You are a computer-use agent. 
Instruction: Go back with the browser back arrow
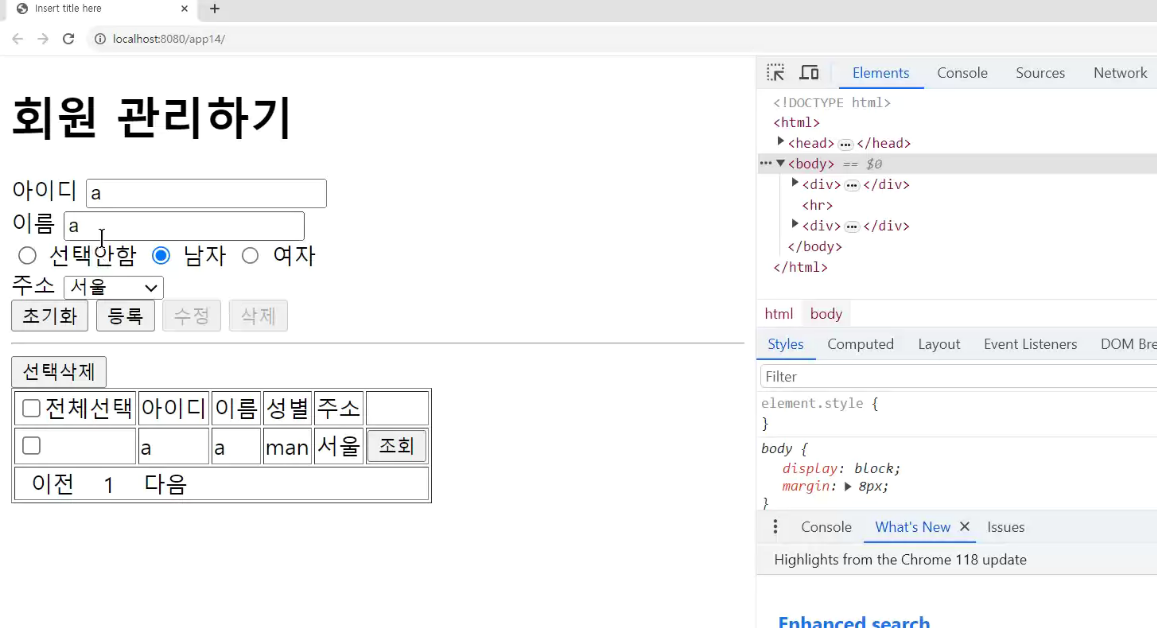coord(18,38)
